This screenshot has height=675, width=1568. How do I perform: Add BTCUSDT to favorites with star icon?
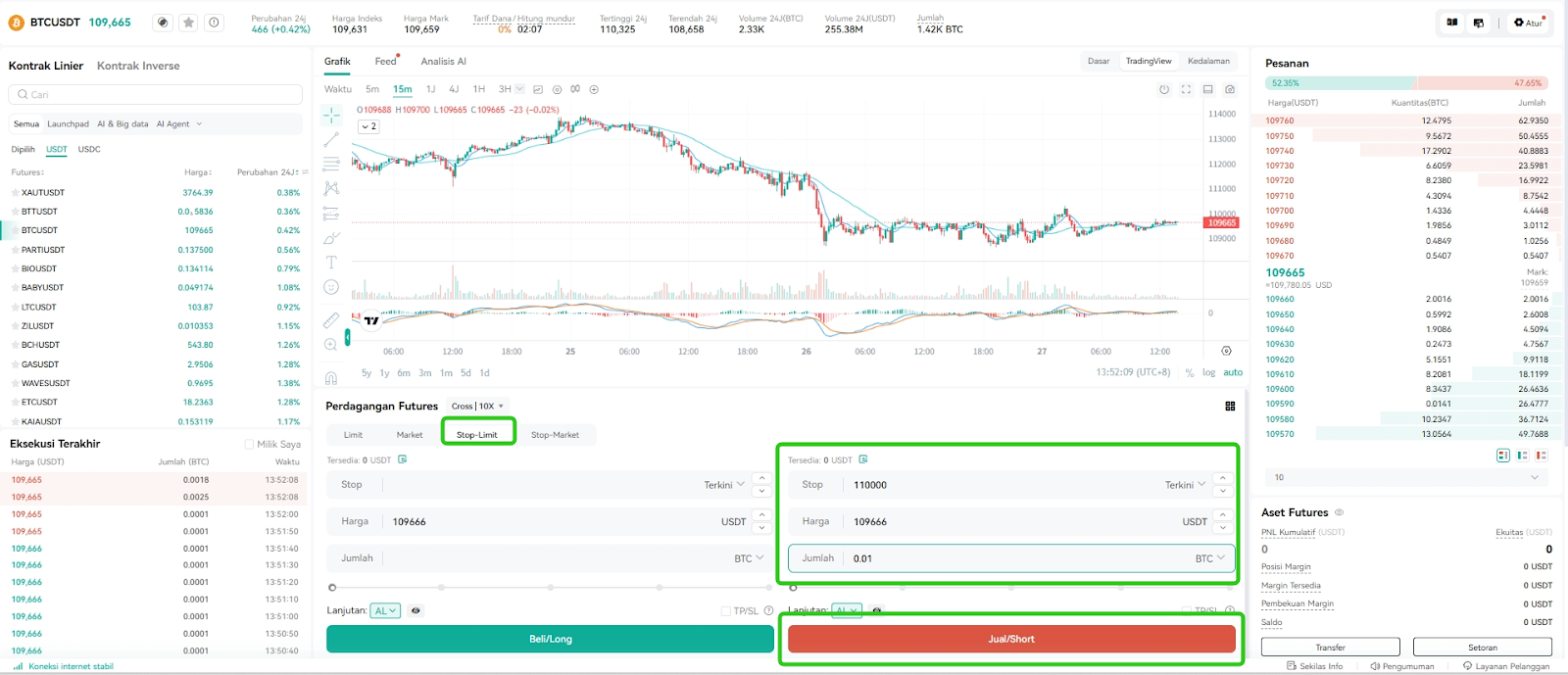[x=188, y=23]
